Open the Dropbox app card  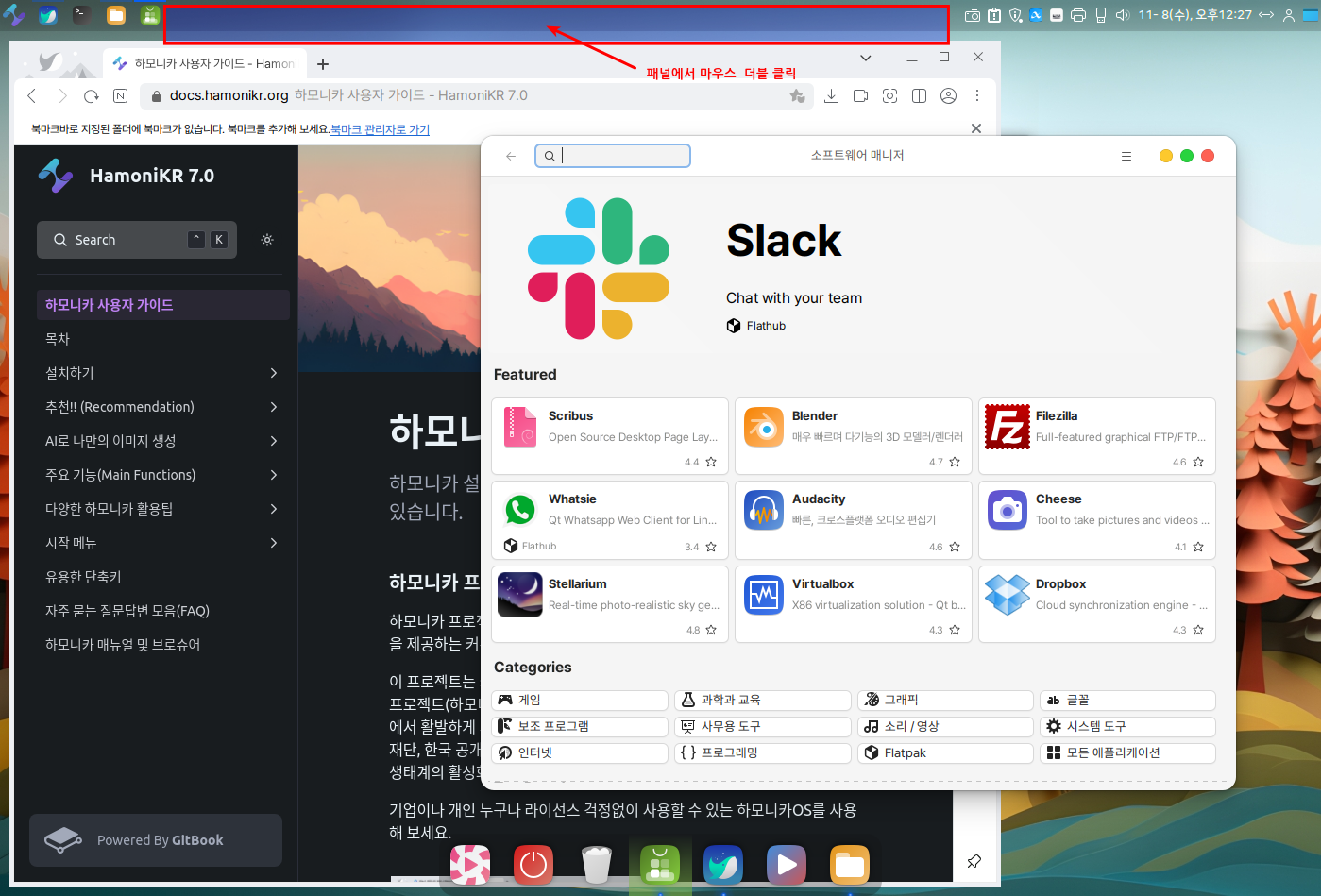coord(1097,604)
